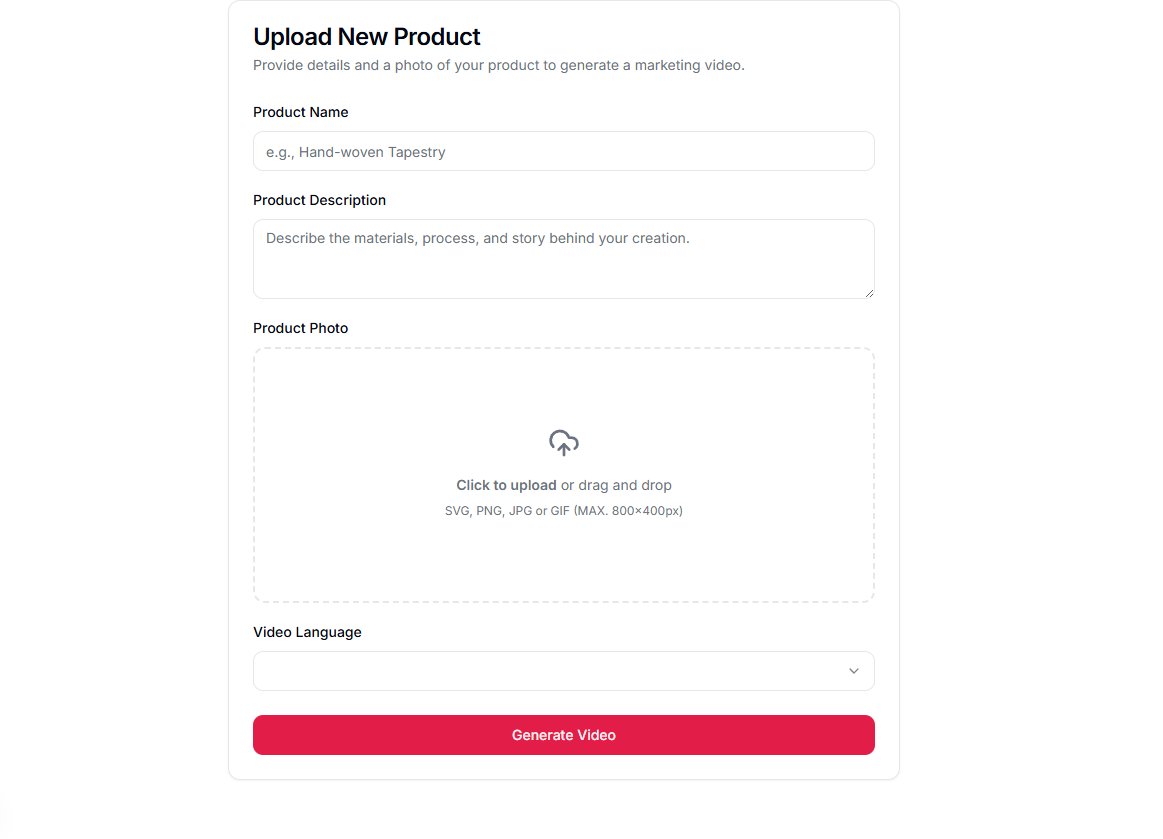
Task: Click the bold "Click to upload" text
Action: coord(506,485)
